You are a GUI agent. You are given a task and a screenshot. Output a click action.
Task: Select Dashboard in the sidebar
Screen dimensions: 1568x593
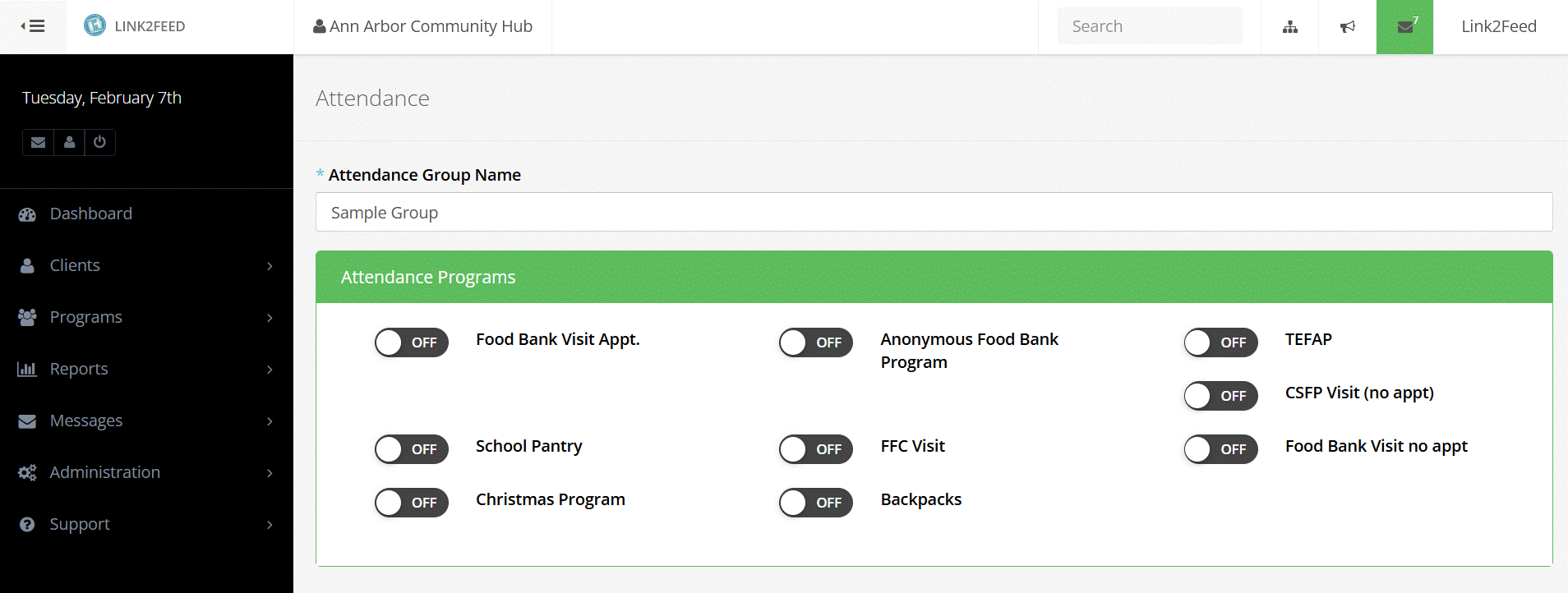pos(90,214)
